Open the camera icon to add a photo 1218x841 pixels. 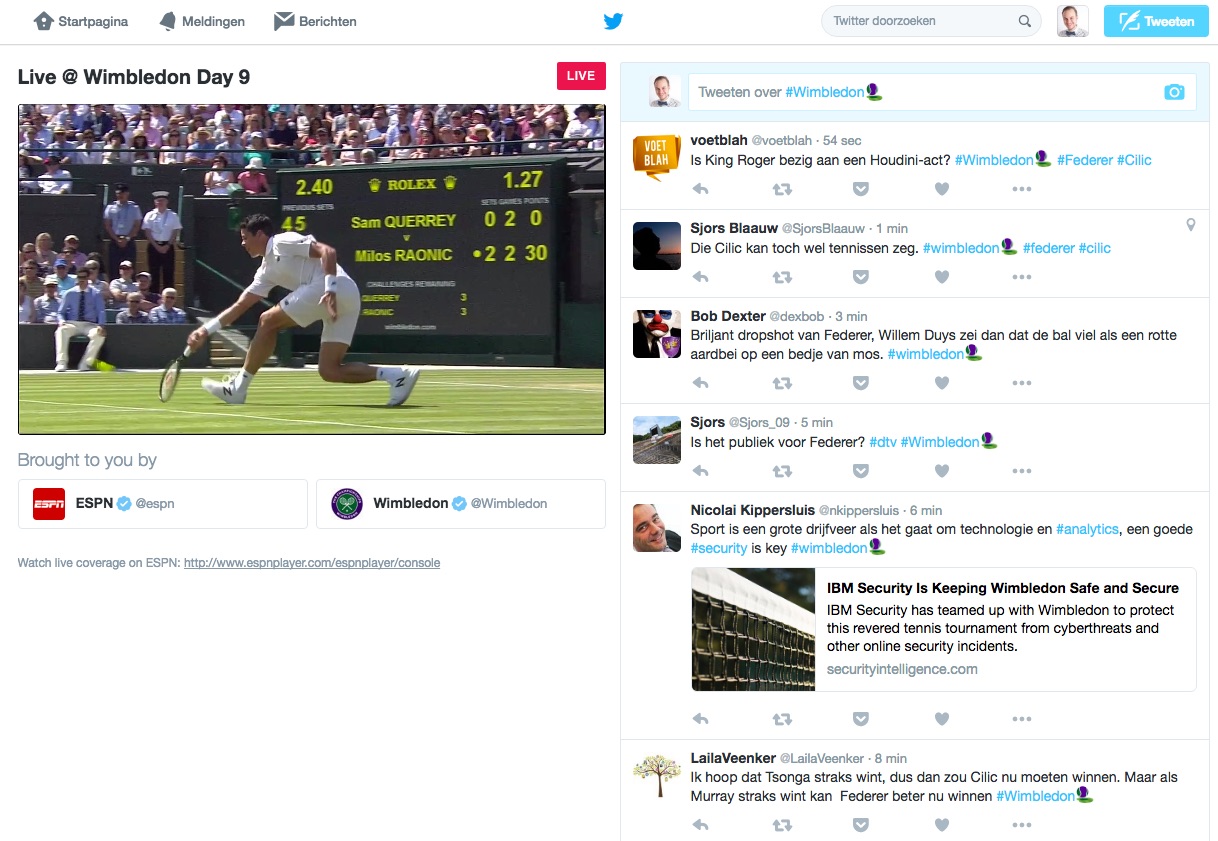1176,91
